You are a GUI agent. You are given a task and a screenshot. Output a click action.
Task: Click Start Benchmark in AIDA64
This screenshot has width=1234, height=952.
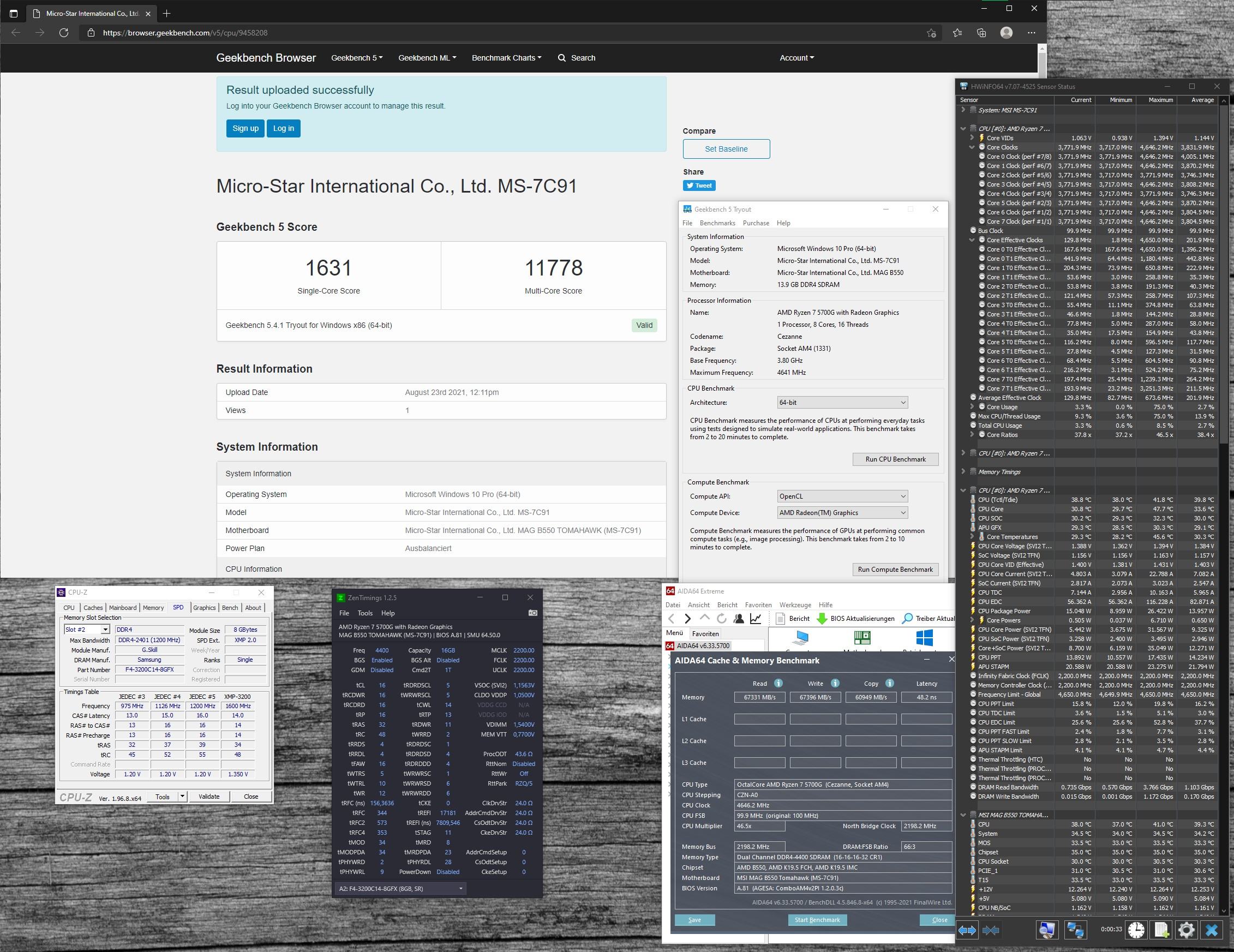click(x=817, y=920)
